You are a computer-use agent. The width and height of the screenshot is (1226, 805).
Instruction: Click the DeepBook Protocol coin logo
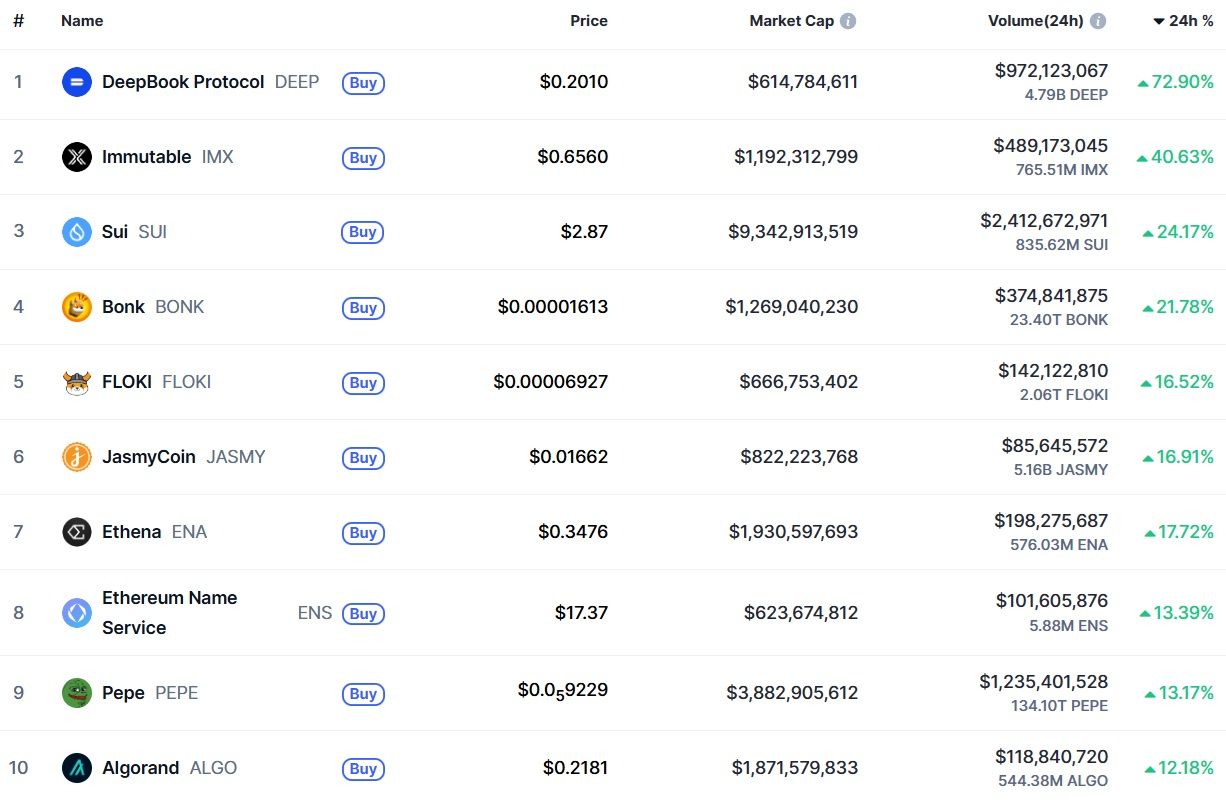pos(77,82)
